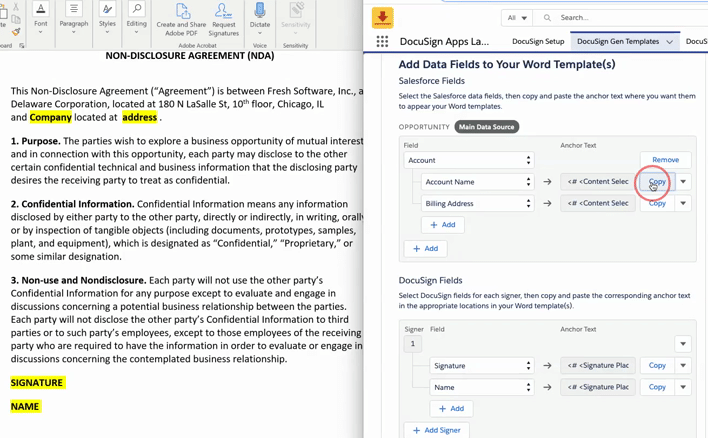Open the Styles gallery

pos(107,17)
